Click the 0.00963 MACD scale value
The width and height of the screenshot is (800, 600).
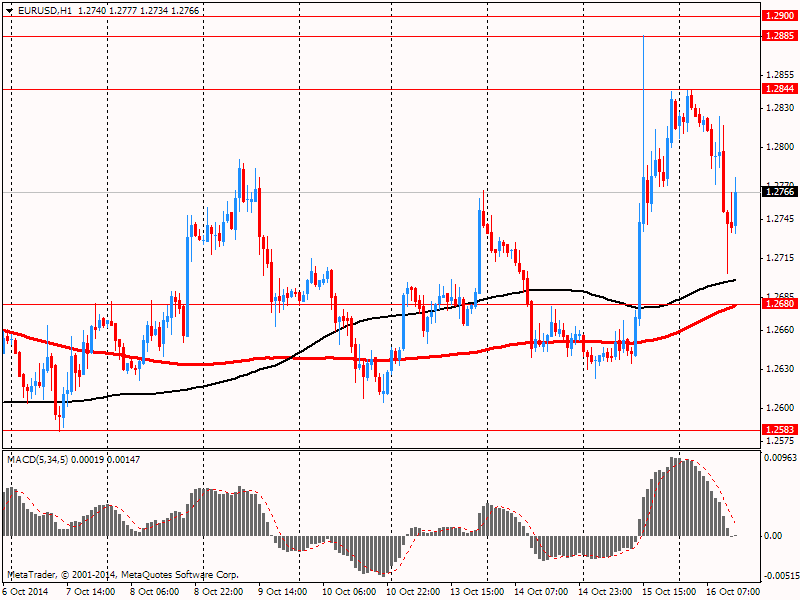coord(780,458)
